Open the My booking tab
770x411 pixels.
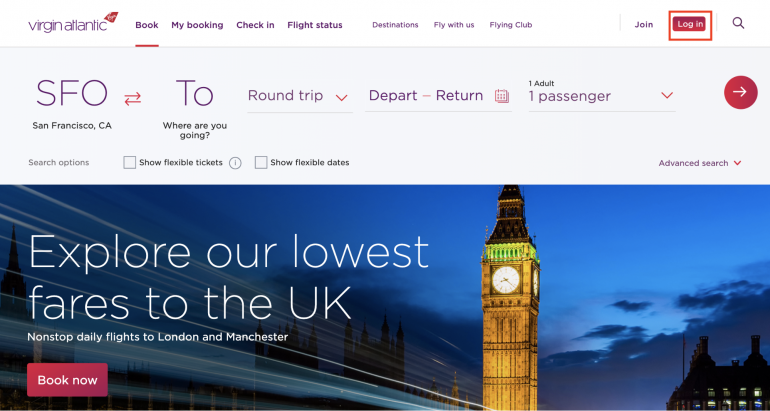click(197, 25)
